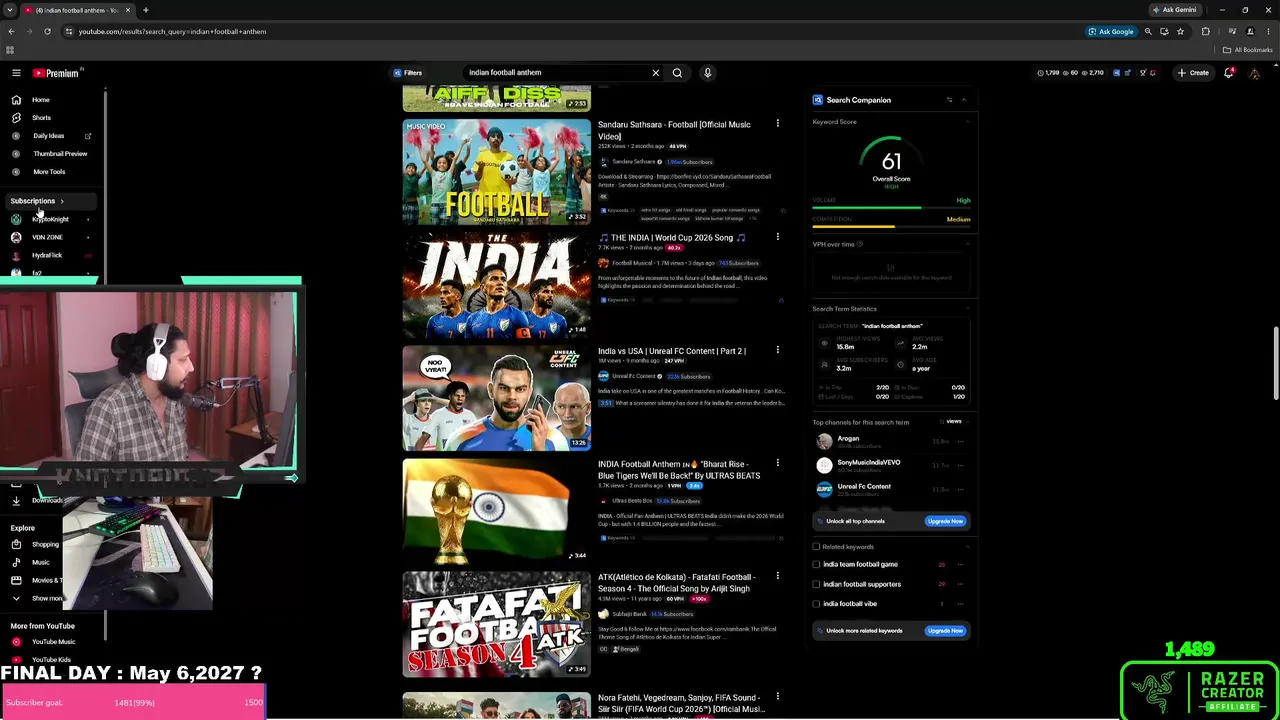This screenshot has width=1280, height=720.
Task: Open India vs USA Unreal FC title
Action: pyautogui.click(x=672, y=351)
